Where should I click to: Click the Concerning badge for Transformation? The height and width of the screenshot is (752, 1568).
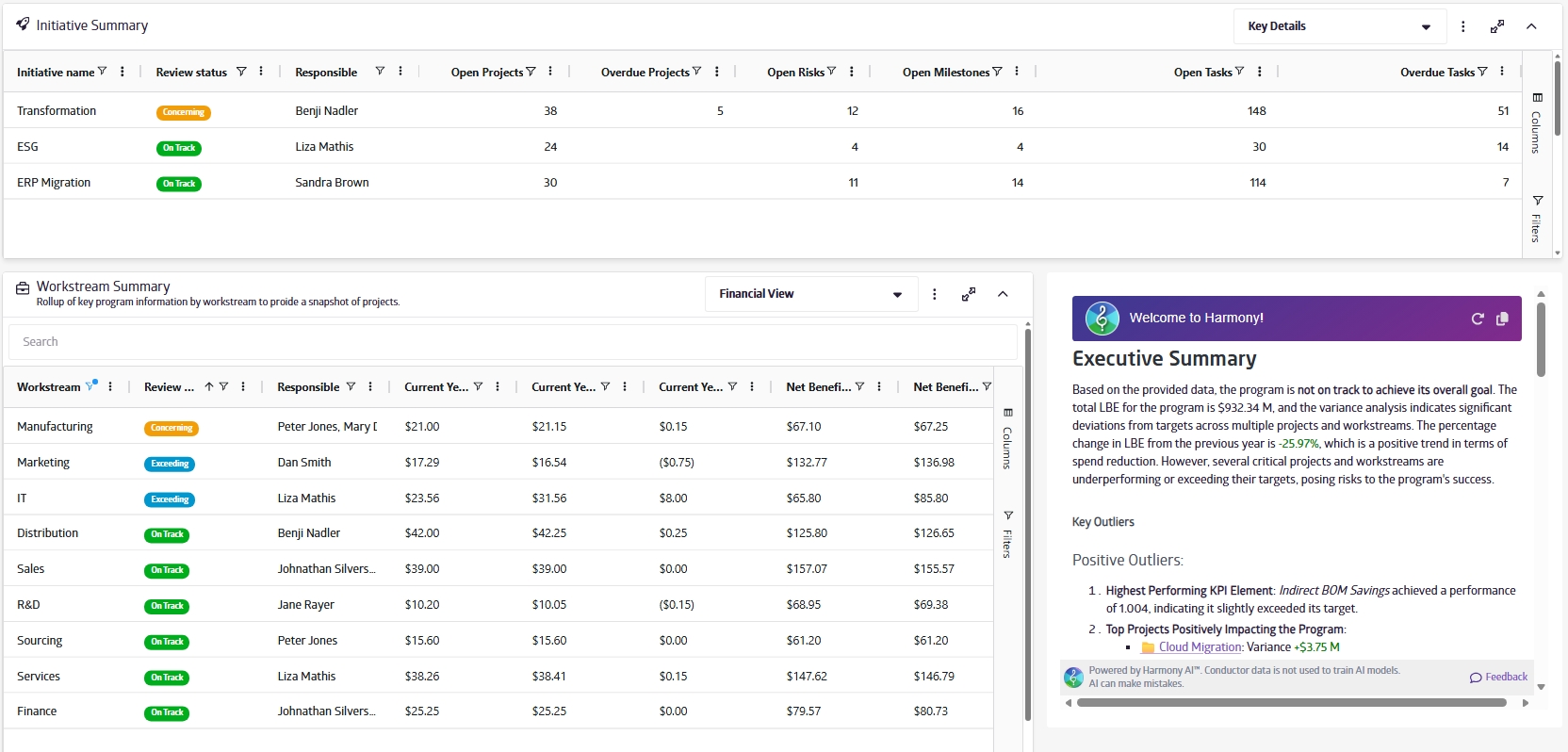183,112
